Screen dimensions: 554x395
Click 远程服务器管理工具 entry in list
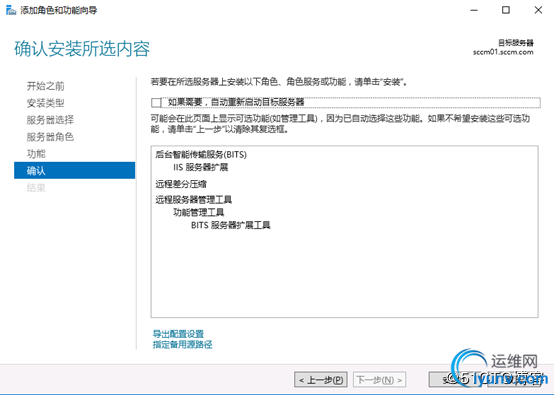[x=194, y=200]
